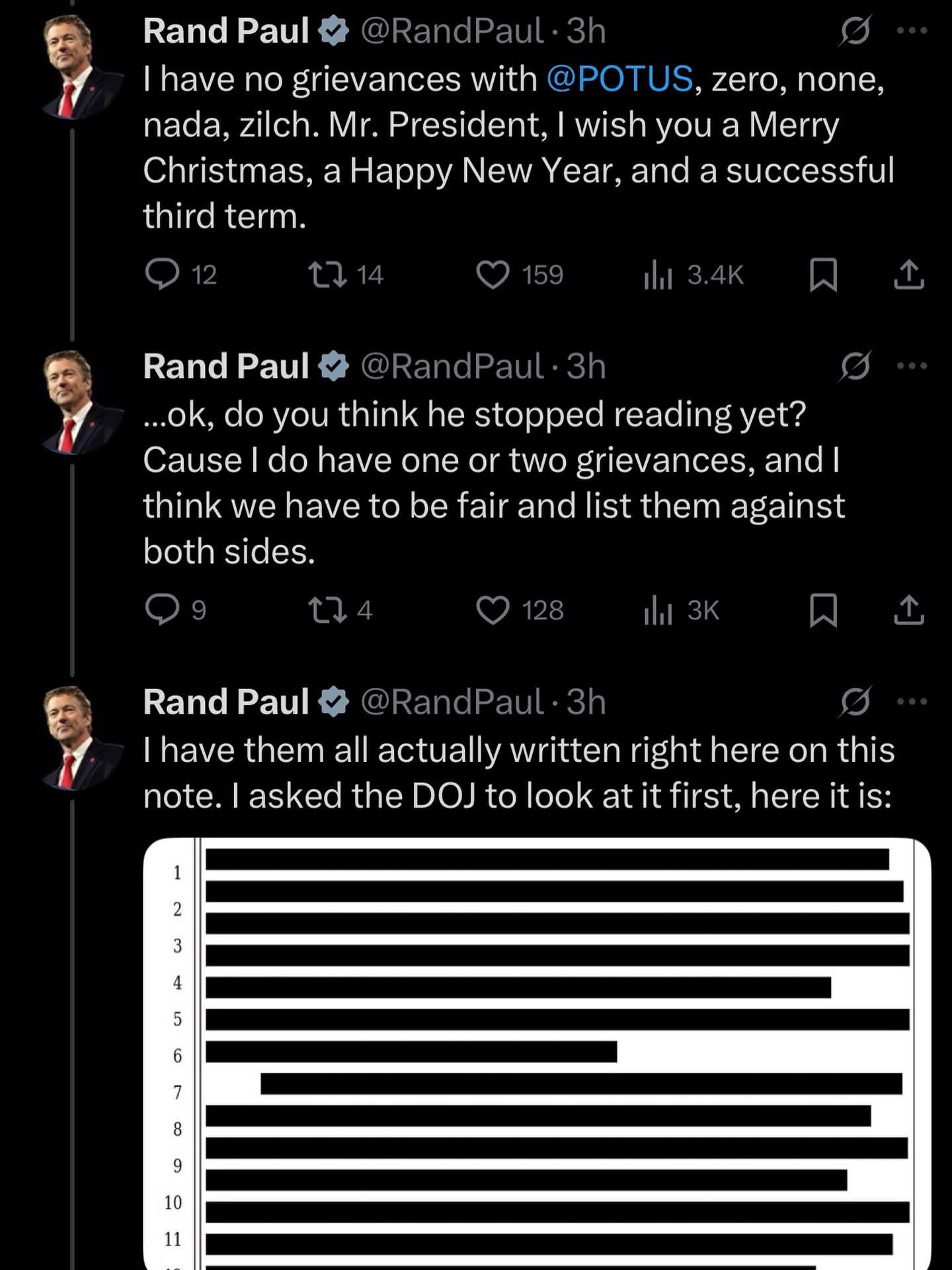The height and width of the screenshot is (1270, 952).
Task: Bookmark the 'one or two grievances' tweet
Action: pos(824,610)
